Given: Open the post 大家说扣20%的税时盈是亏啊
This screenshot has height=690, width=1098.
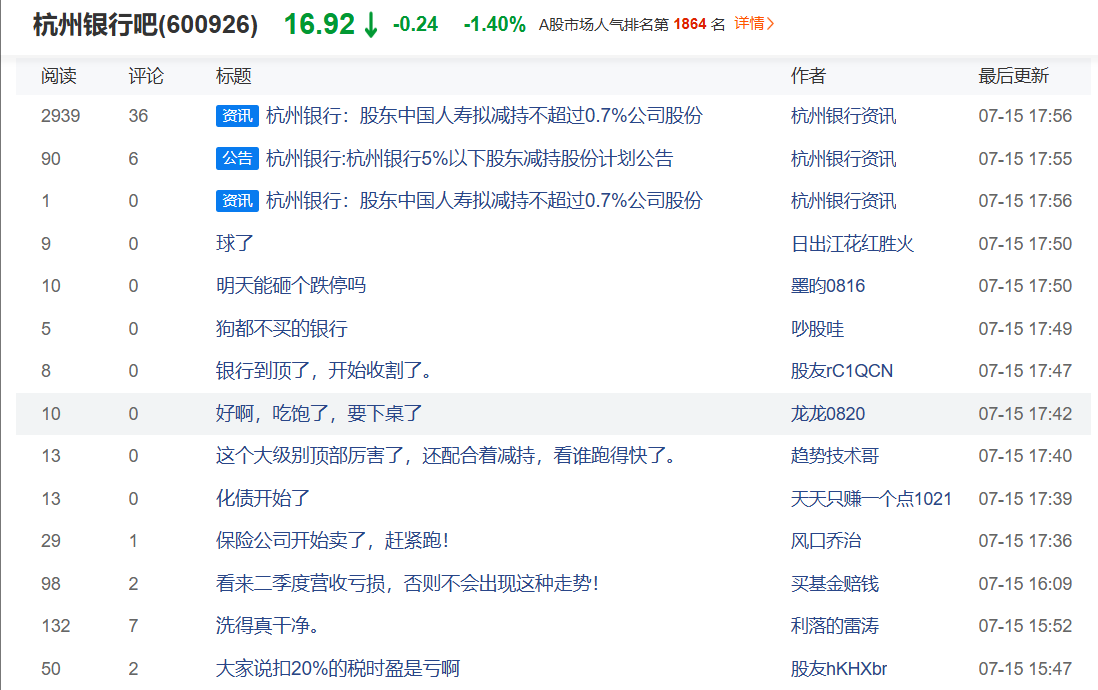Looking at the screenshot, I should (338, 668).
